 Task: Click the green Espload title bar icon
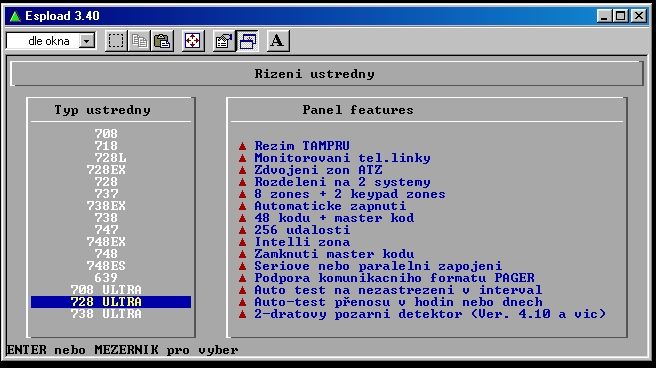(x=15, y=16)
